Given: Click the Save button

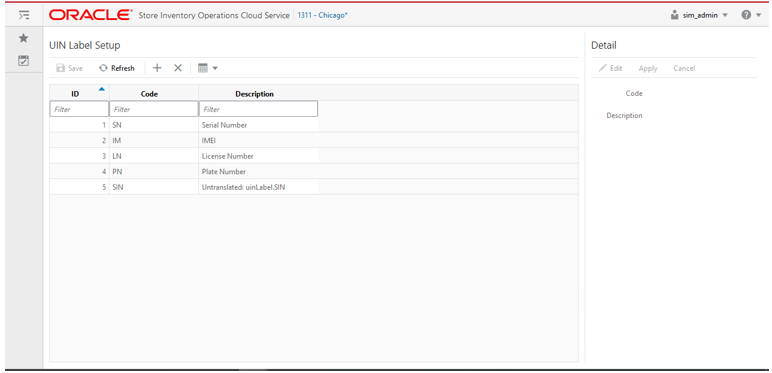Looking at the screenshot, I should click(69, 68).
